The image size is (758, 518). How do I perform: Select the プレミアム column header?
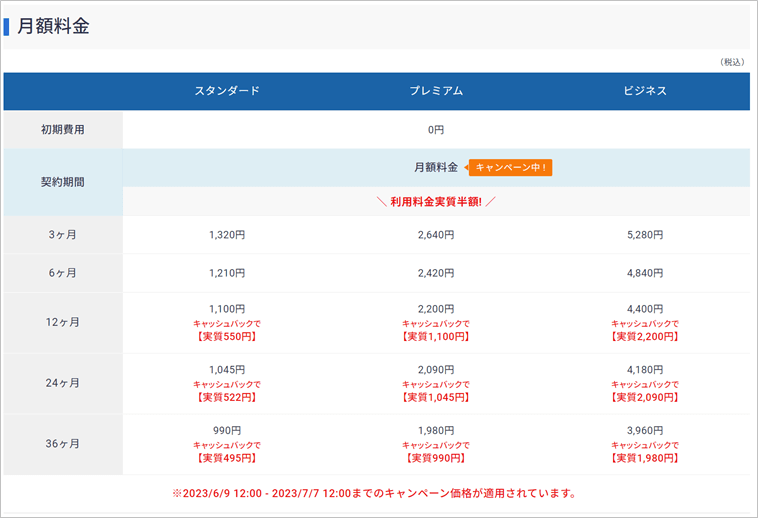click(436, 91)
